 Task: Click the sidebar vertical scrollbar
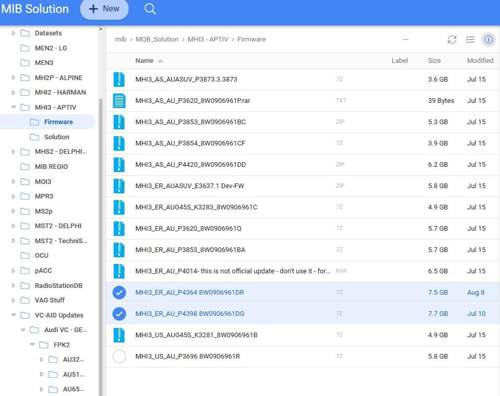[x=100, y=247]
